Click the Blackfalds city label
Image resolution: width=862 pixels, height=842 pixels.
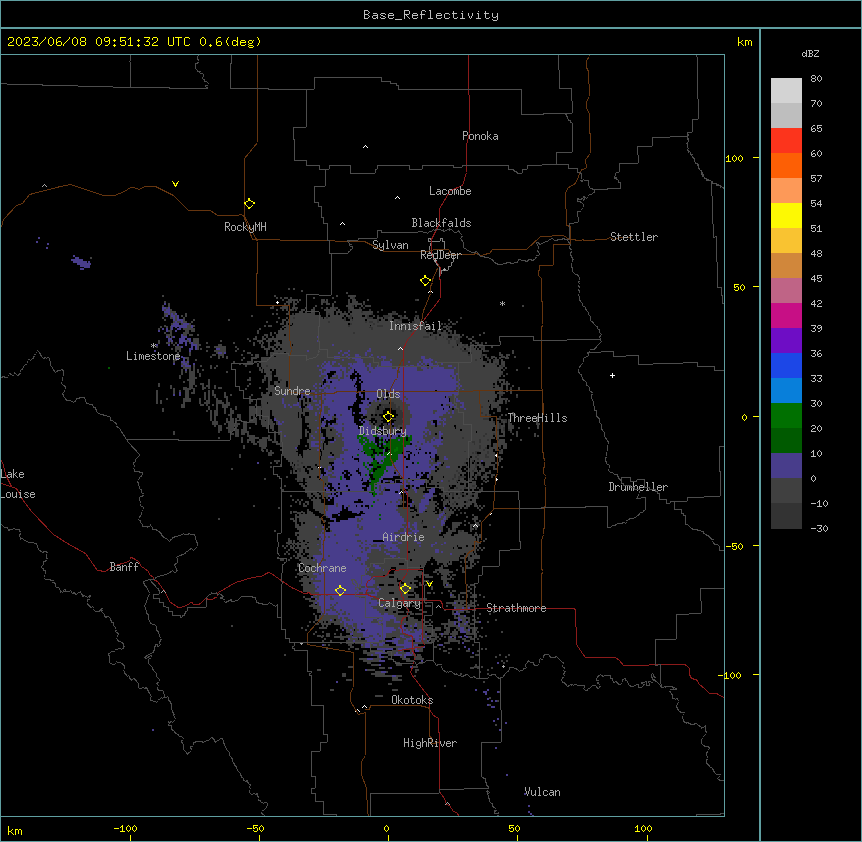441,223
